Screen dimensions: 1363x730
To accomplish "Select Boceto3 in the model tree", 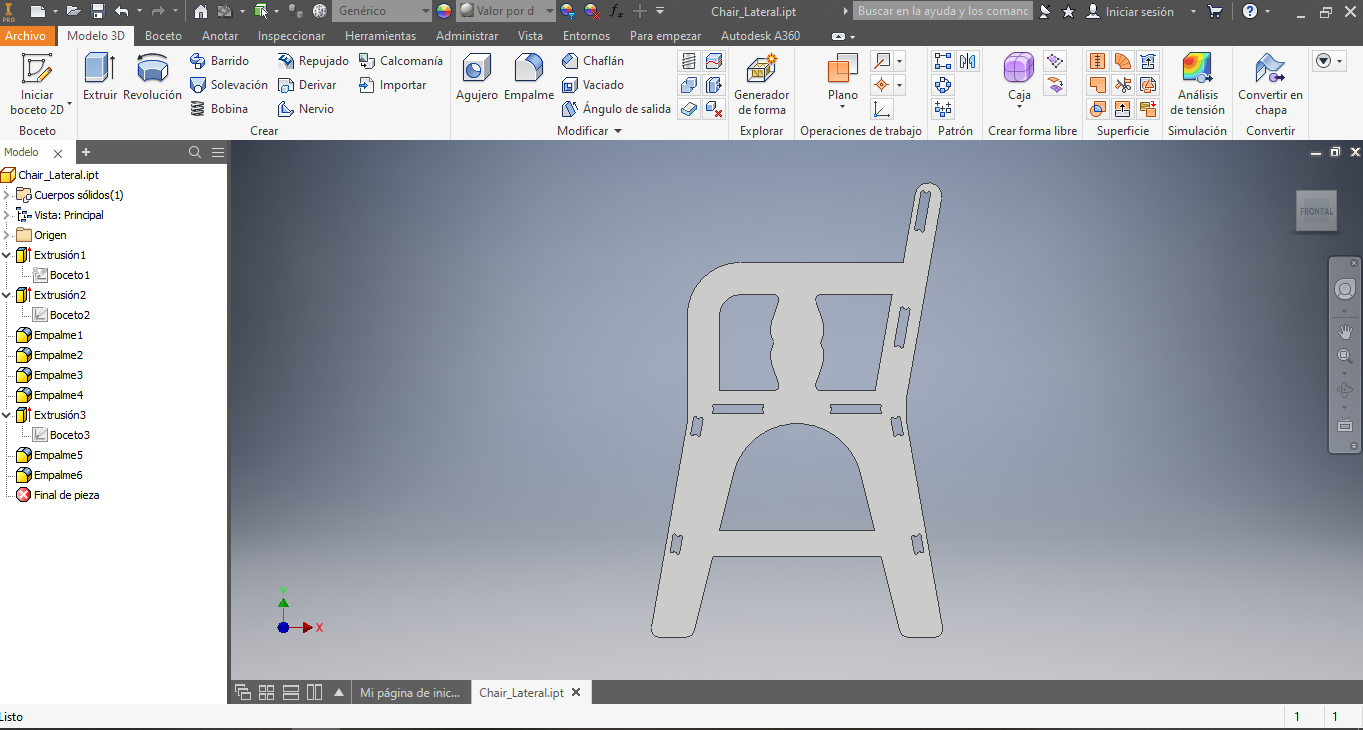I will point(70,435).
